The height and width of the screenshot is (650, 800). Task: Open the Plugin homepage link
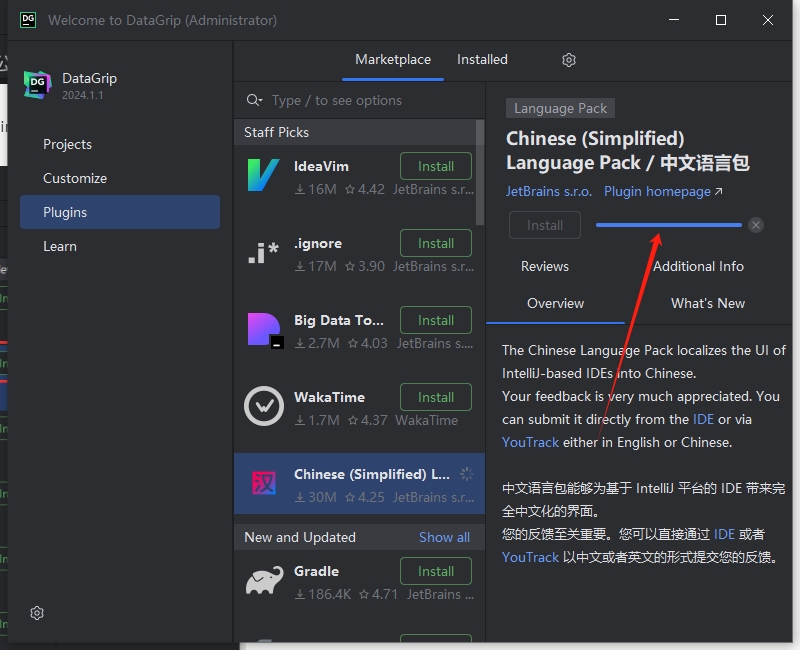pyautogui.click(x=657, y=191)
